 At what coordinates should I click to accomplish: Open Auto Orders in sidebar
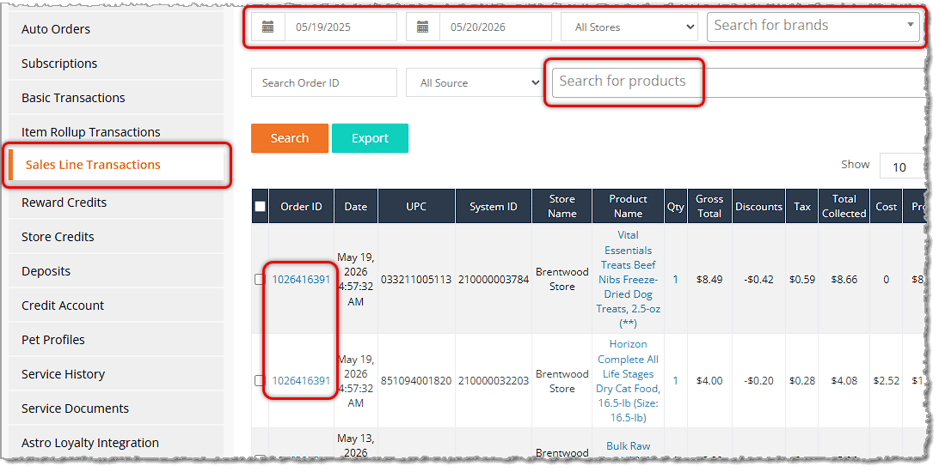coord(116,29)
